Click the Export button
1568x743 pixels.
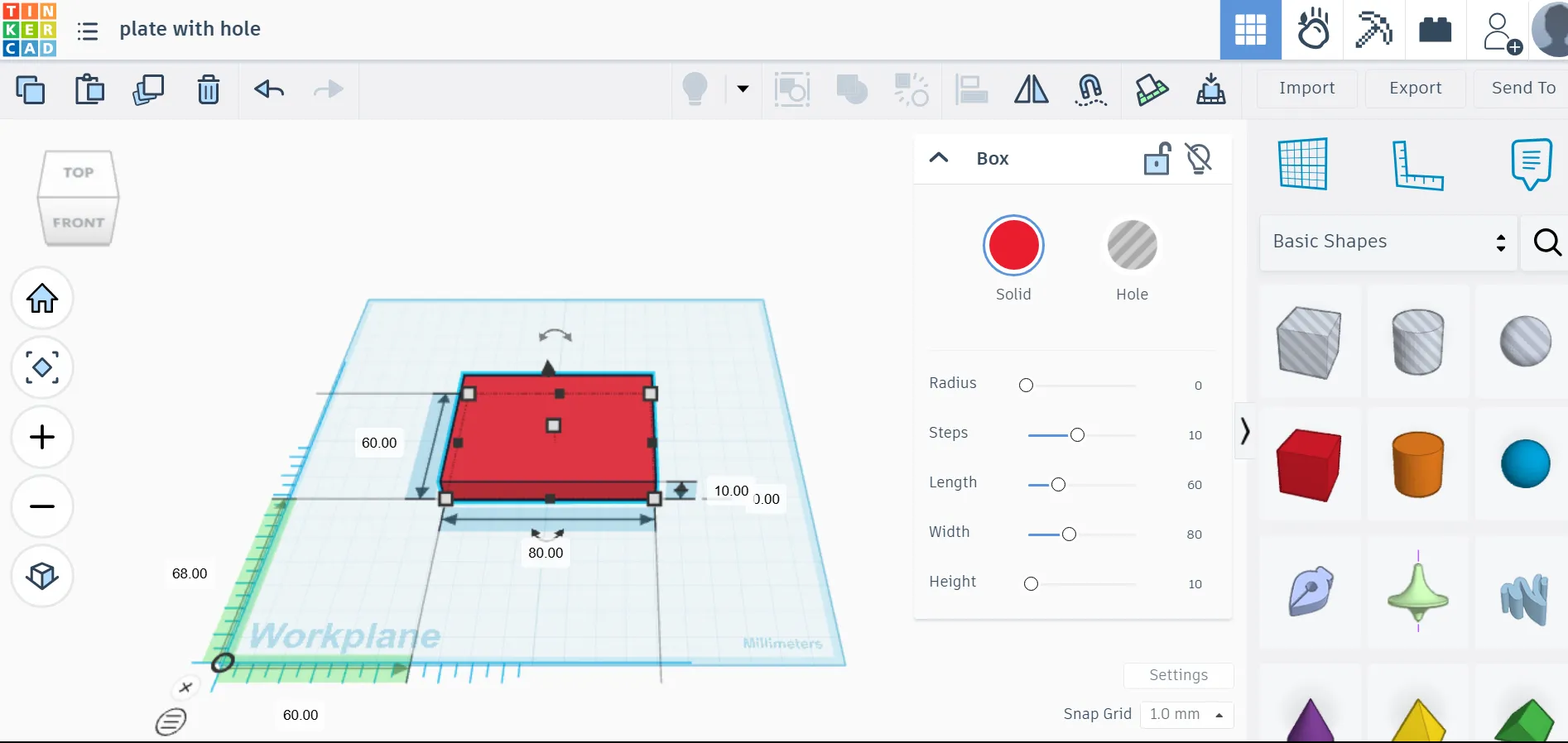(1415, 88)
